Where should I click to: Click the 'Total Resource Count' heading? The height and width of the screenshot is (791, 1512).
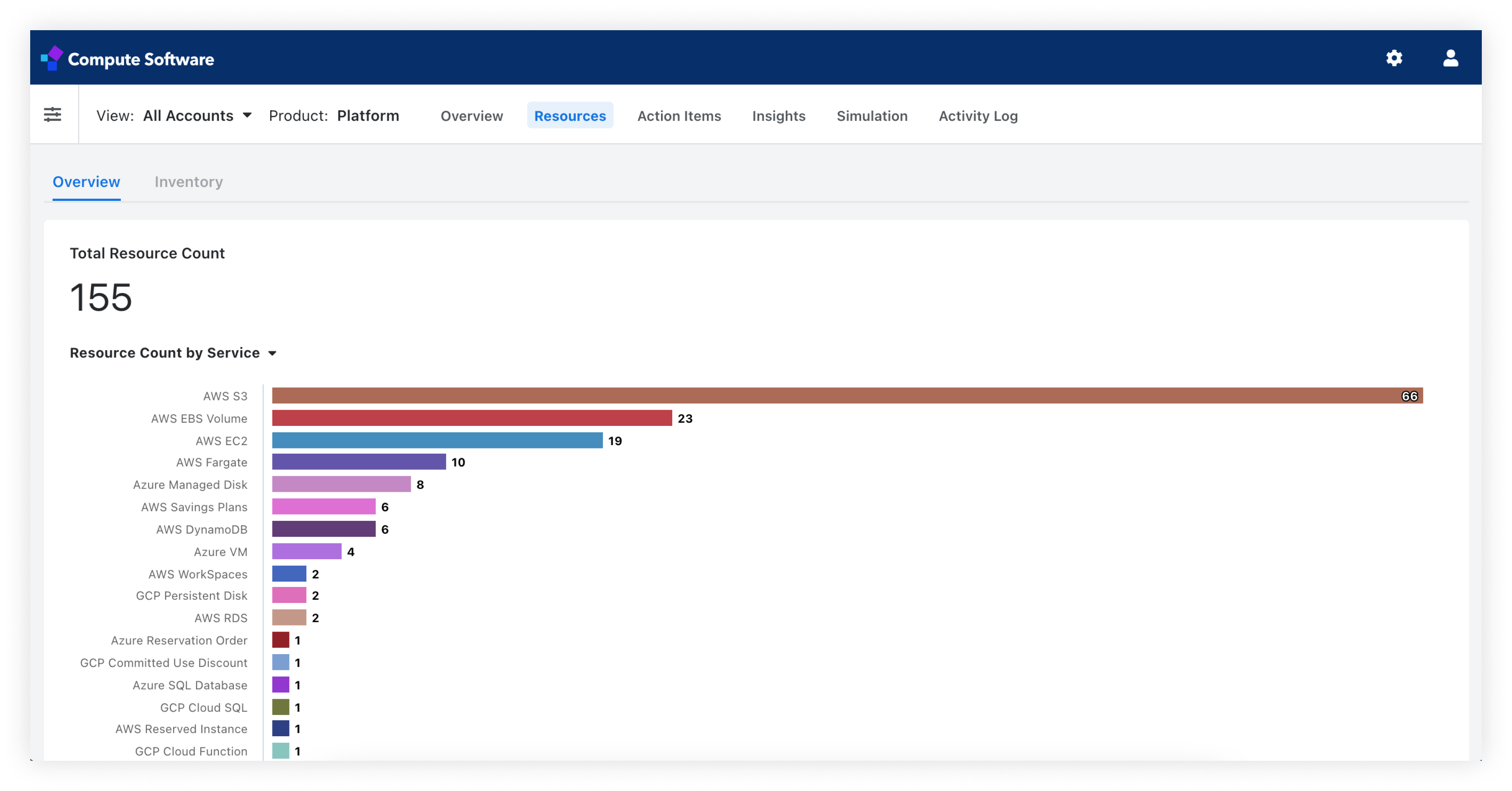click(147, 254)
